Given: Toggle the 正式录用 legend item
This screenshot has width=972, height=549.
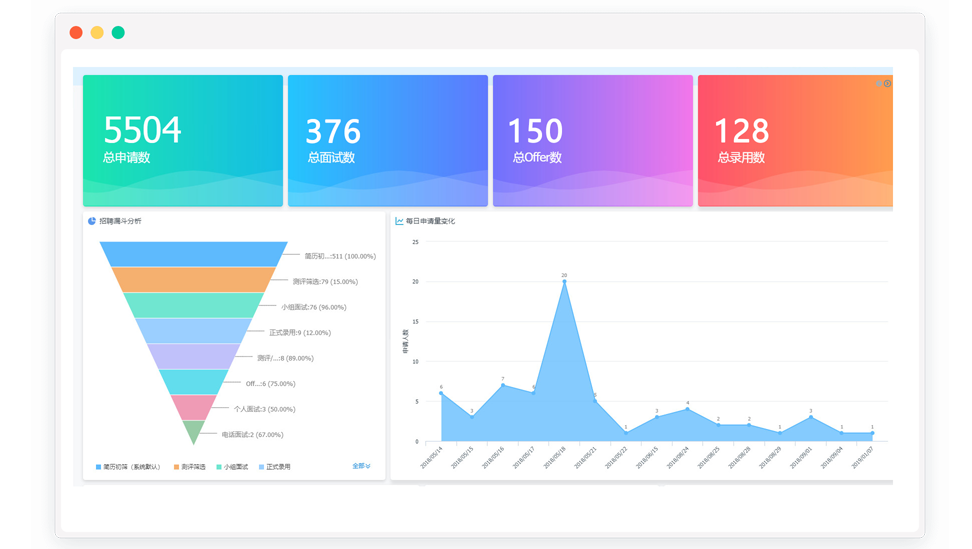Looking at the screenshot, I should point(275,467).
